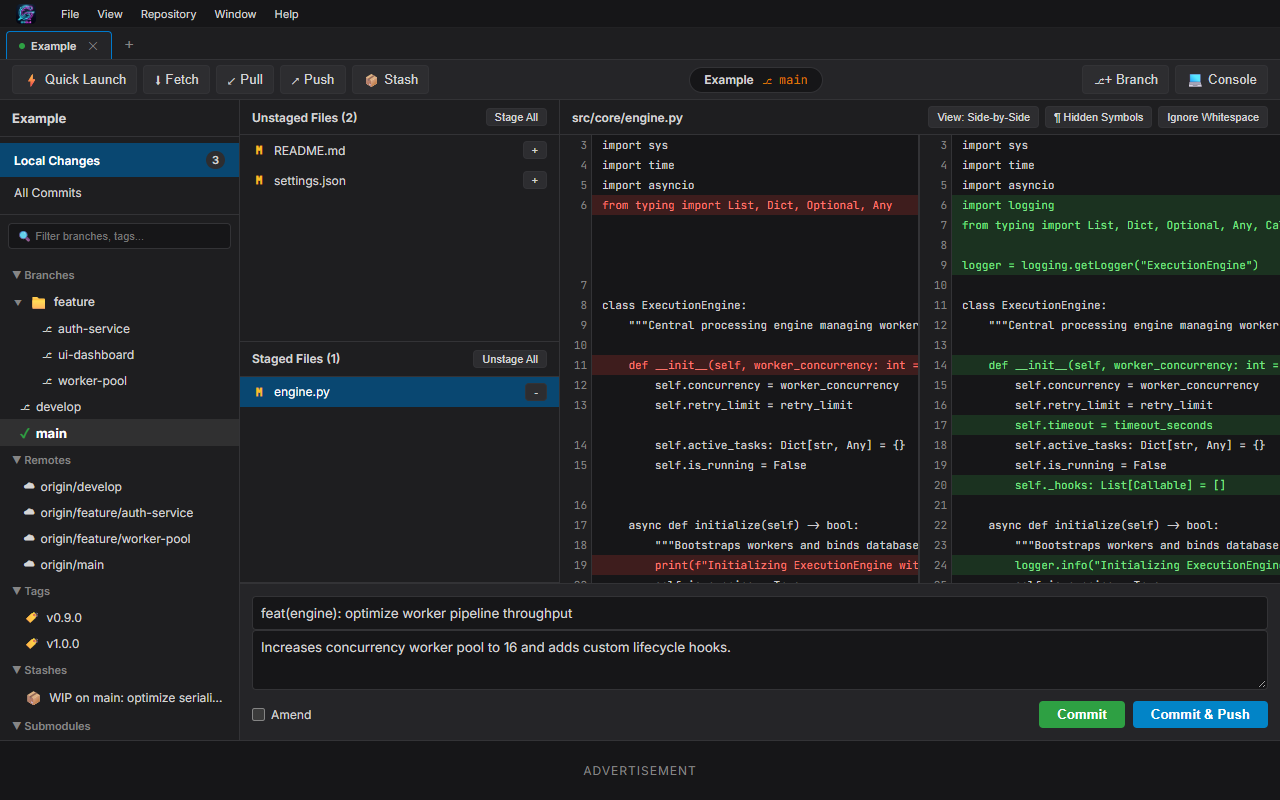Screen dimensions: 1280x800
Task: Switch the View: Side-by-Side diff mode
Action: [984, 118]
